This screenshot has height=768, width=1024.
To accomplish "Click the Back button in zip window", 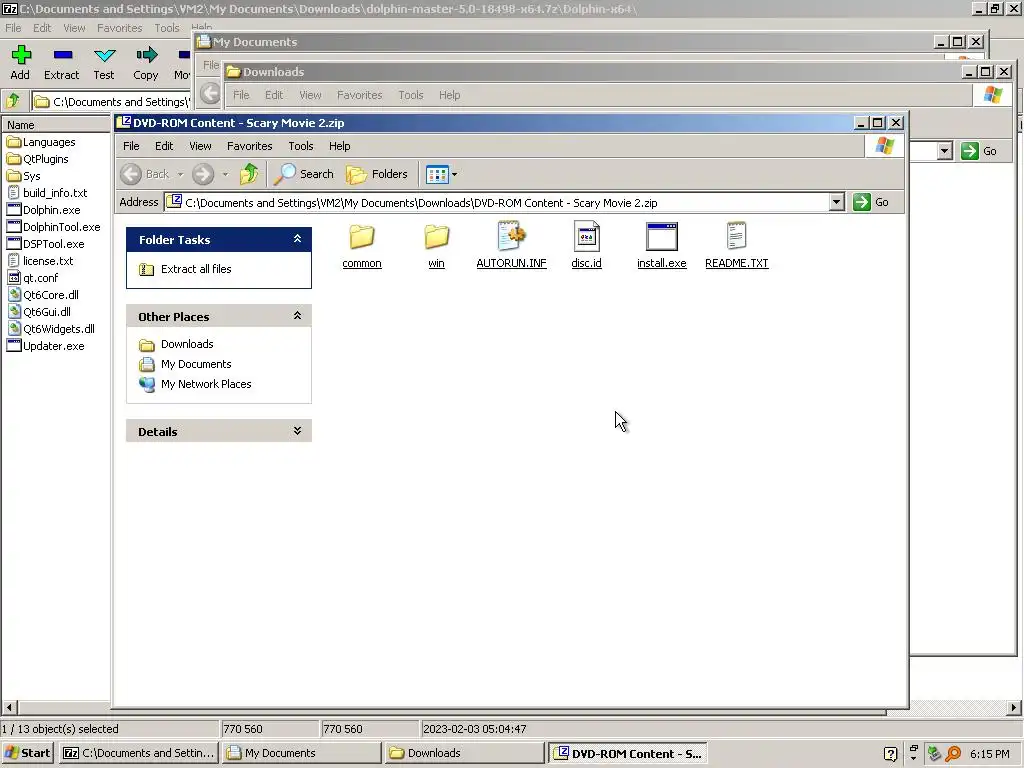I will click(146, 174).
